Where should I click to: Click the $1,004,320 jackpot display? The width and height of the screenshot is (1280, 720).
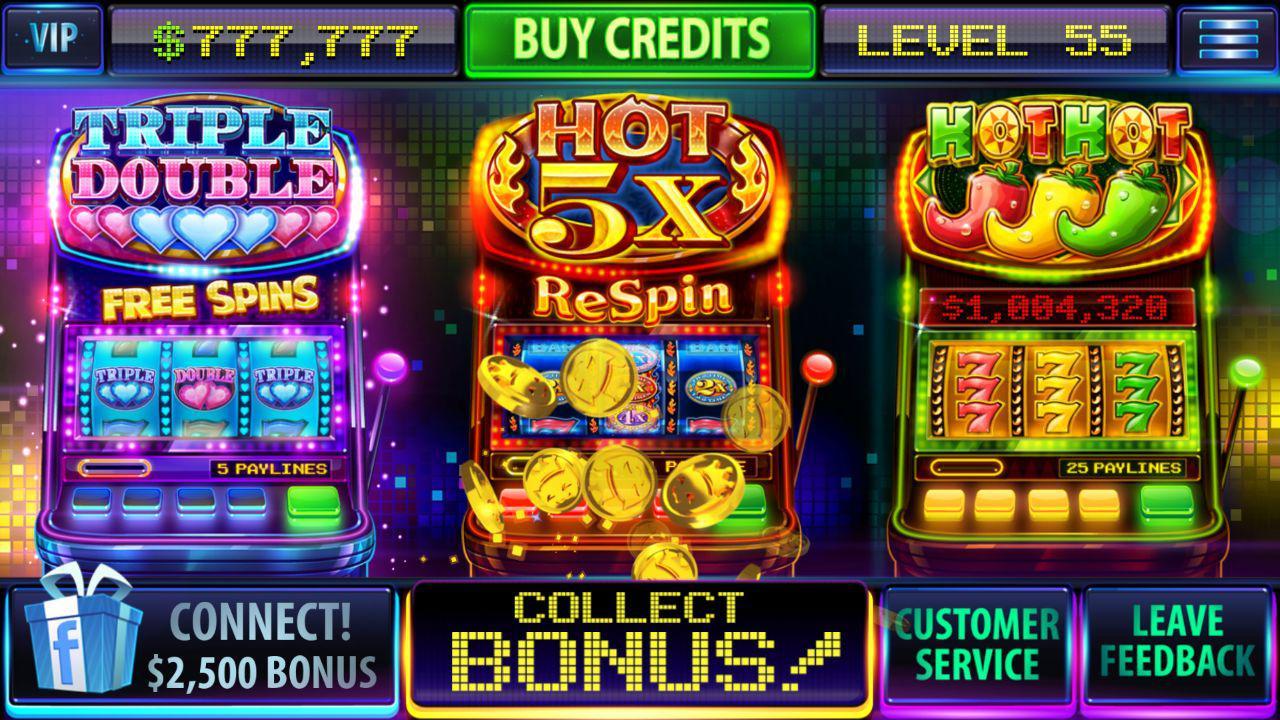(x=1057, y=306)
